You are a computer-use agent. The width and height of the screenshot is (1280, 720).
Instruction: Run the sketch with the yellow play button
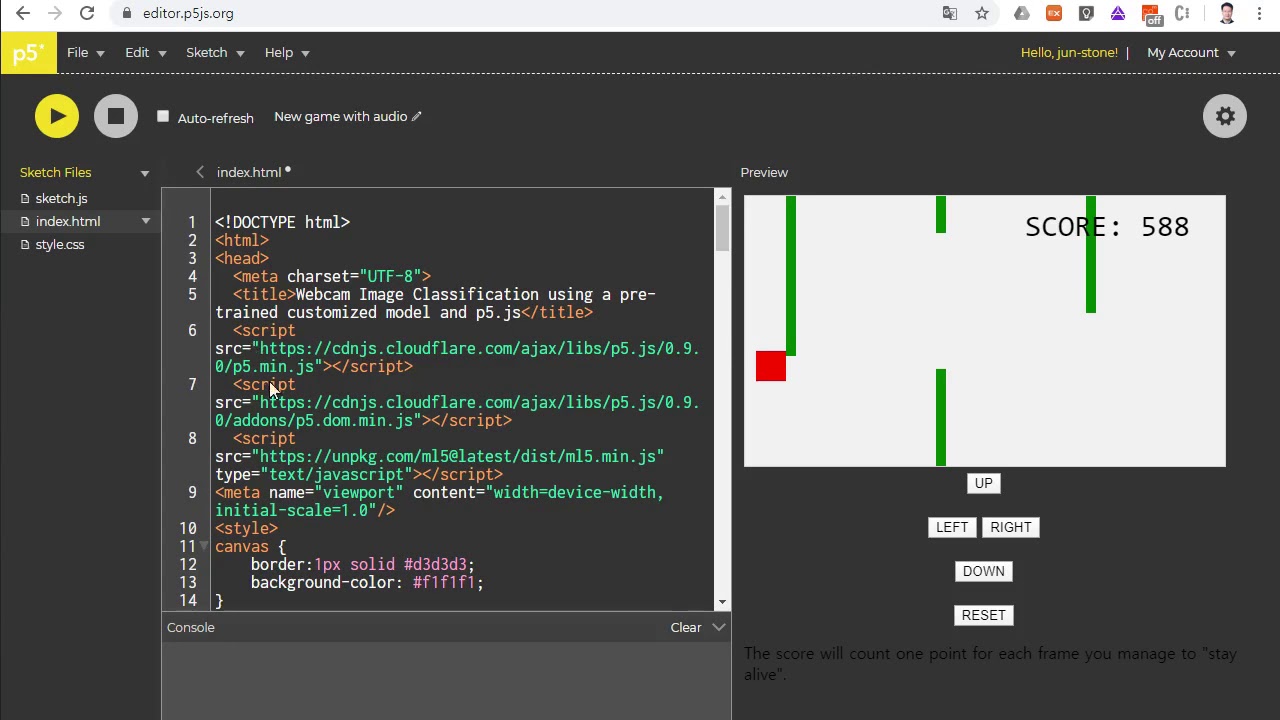pyautogui.click(x=57, y=116)
